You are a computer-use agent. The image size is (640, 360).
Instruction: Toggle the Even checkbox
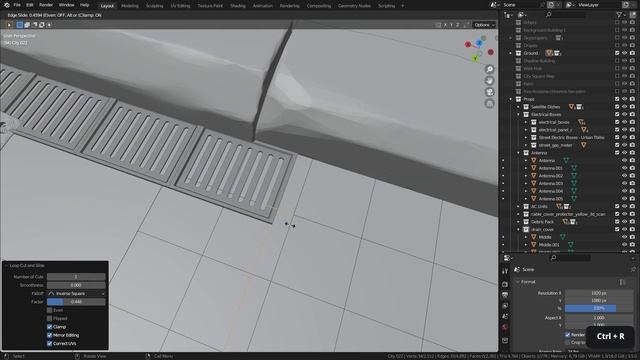(49, 310)
